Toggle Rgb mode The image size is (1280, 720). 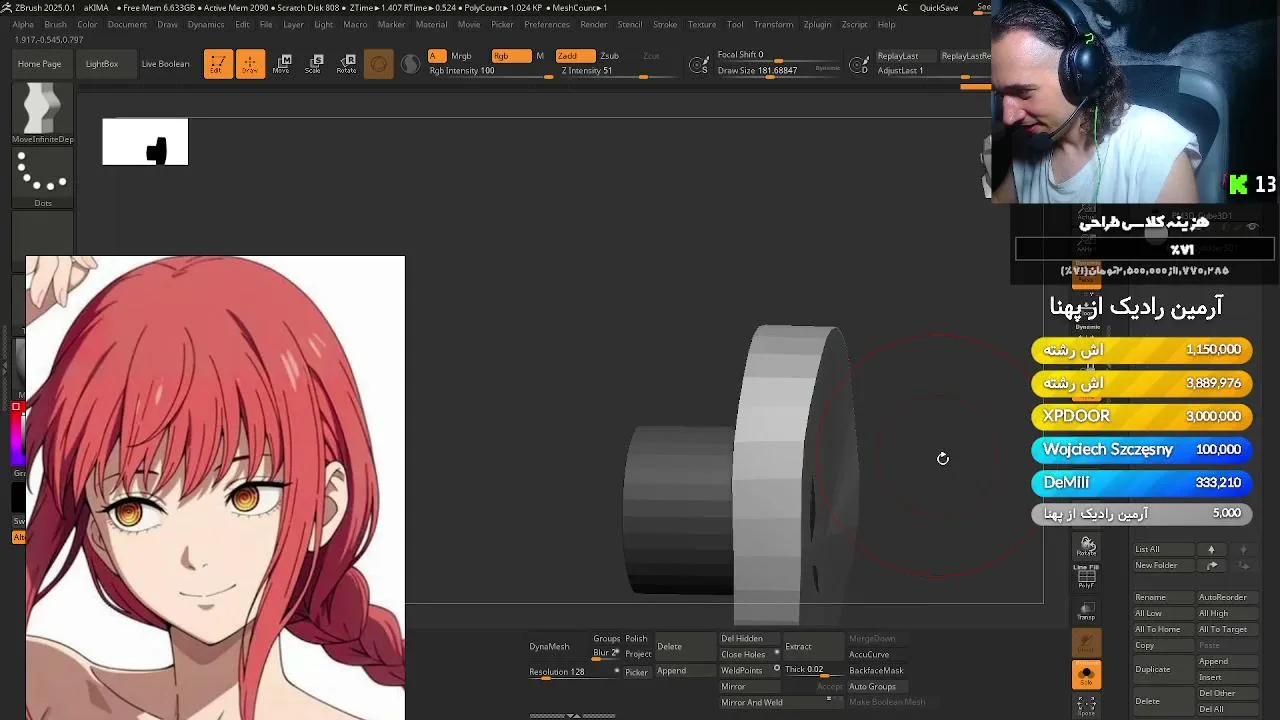point(511,56)
